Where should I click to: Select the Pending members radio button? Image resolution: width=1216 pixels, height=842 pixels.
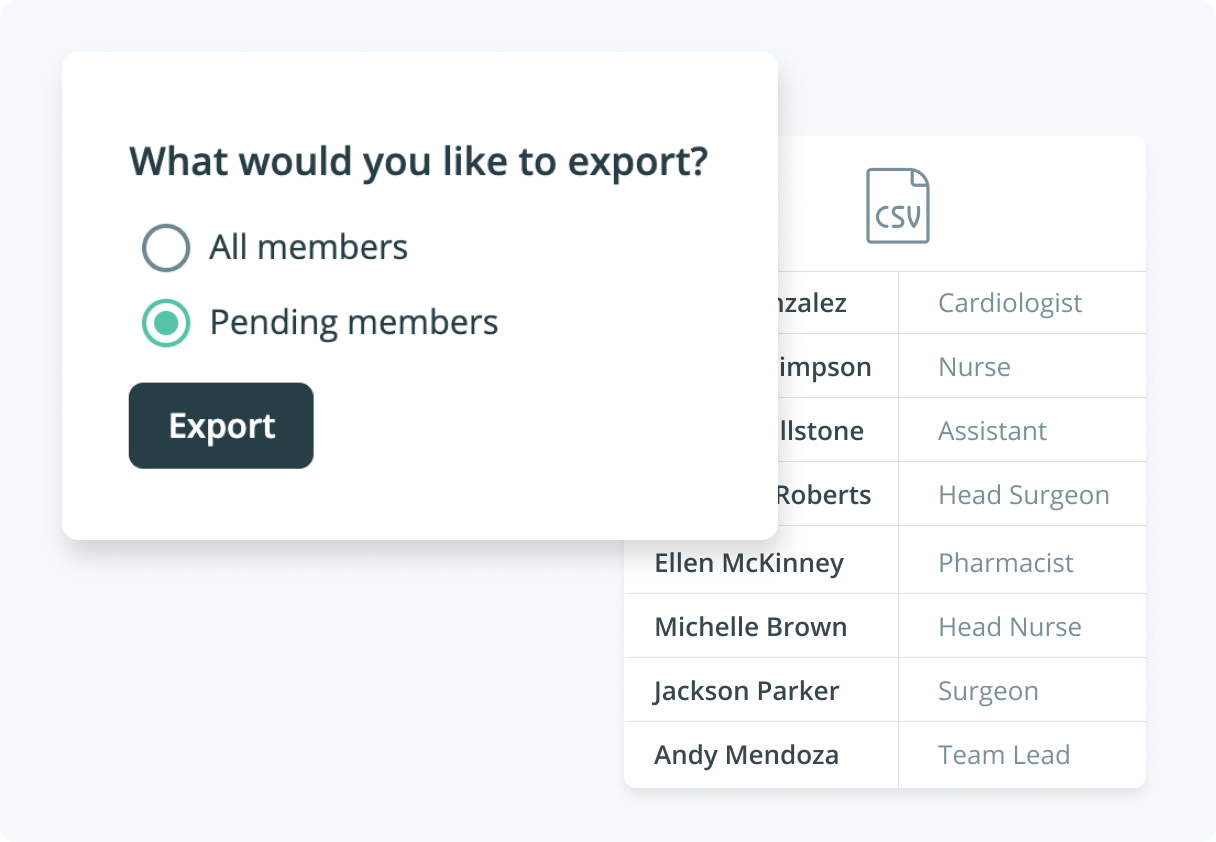pos(166,323)
